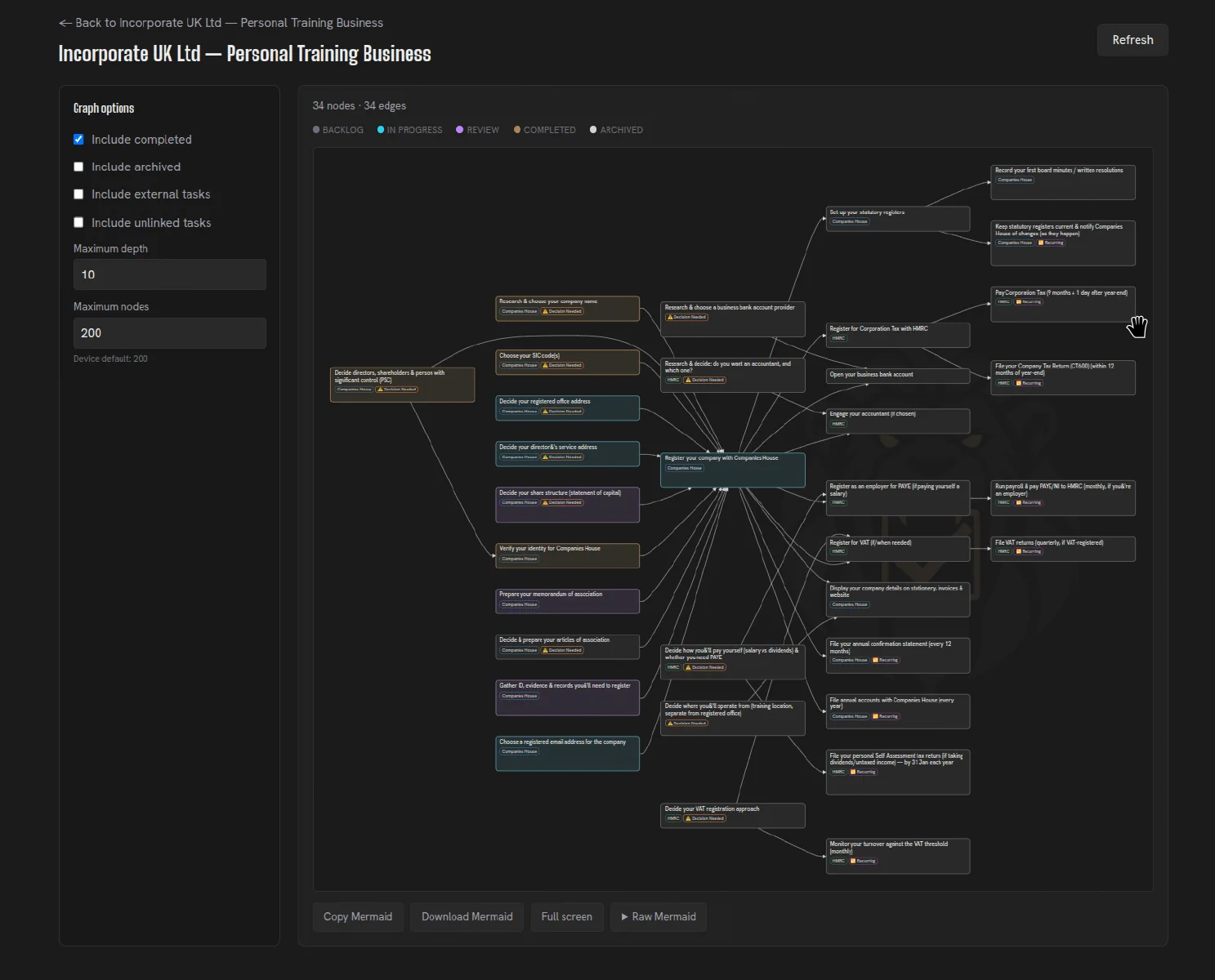
Task: Click the Maximum nodes input field
Action: pos(170,333)
